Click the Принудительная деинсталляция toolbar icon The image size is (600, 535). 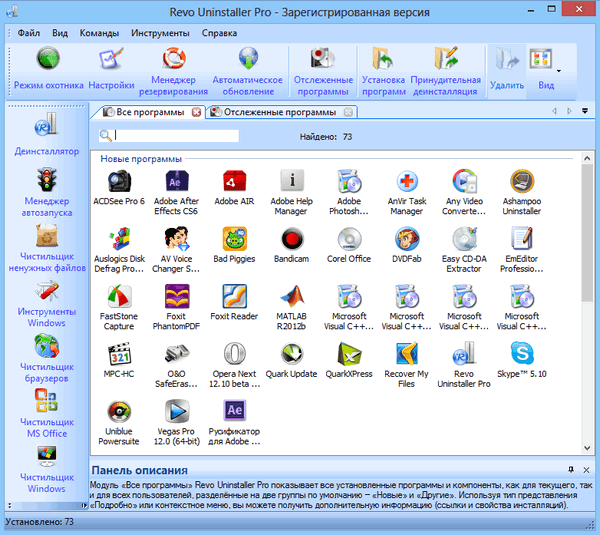445,66
